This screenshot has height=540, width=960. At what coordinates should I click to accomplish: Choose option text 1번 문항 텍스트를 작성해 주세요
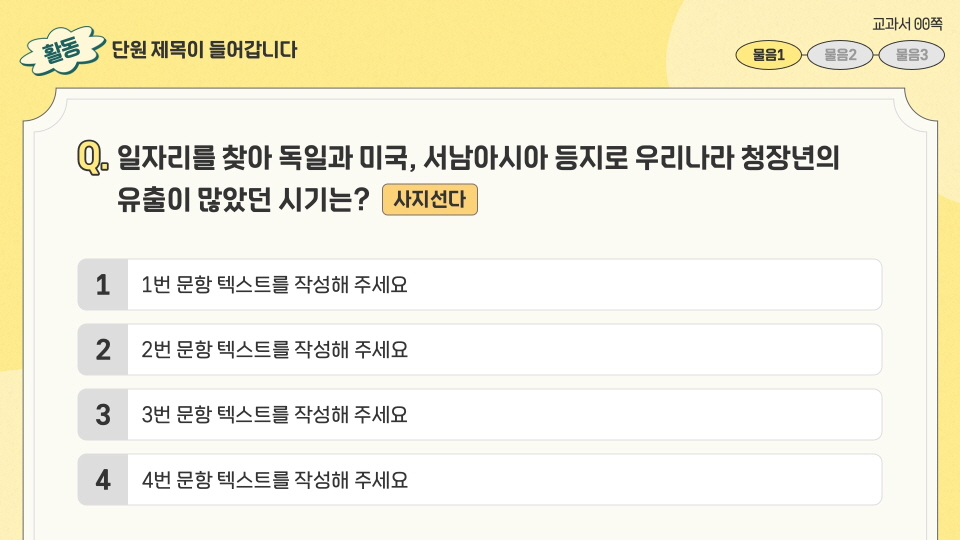tap(274, 285)
